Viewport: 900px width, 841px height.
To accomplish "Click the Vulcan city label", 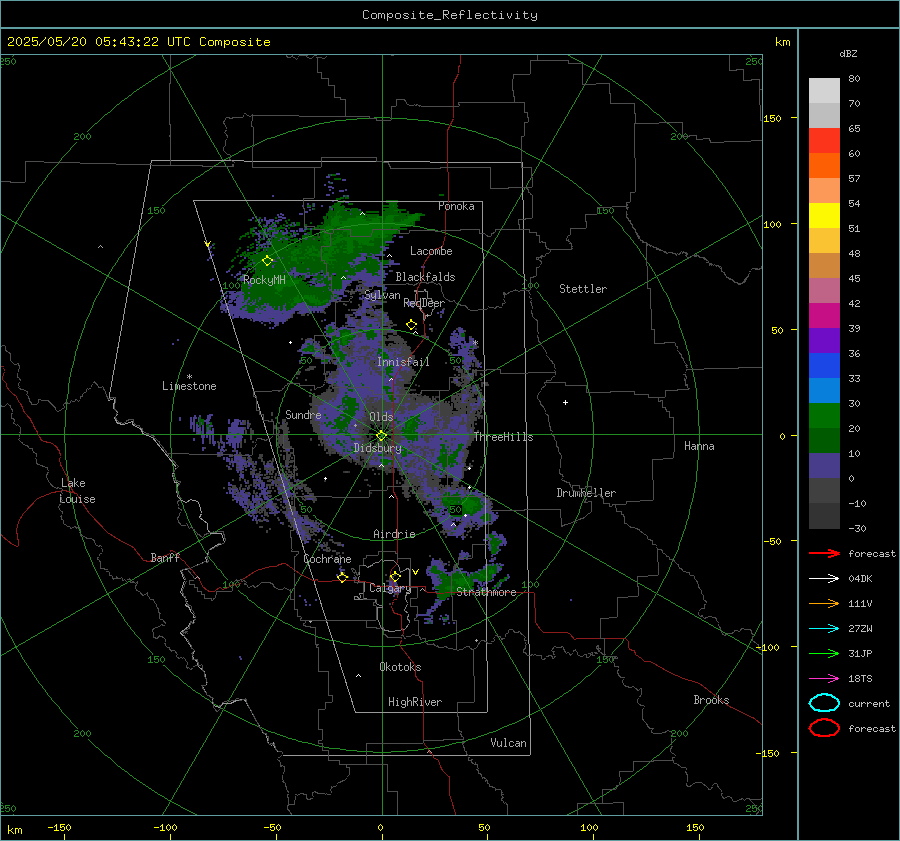I will coord(508,743).
